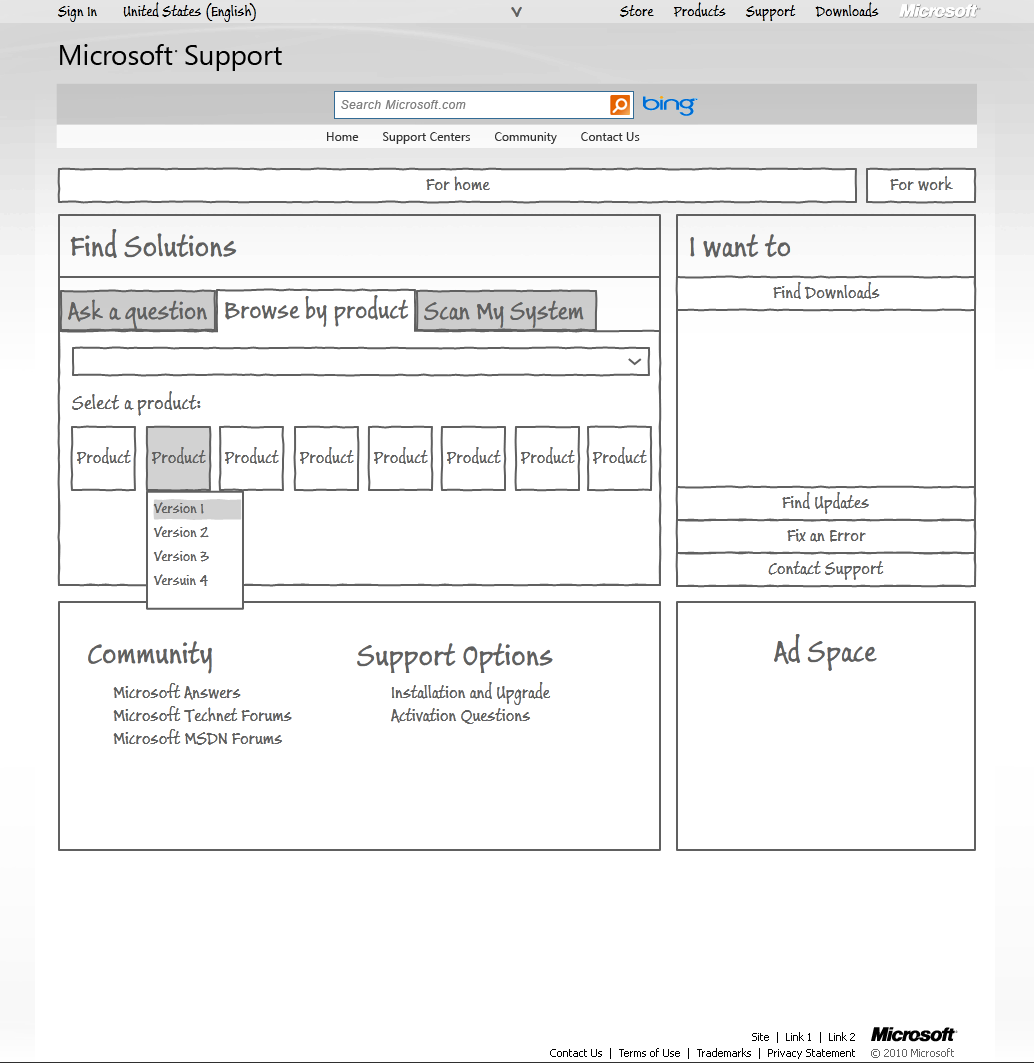Image resolution: width=1034 pixels, height=1063 pixels.
Task: Click the Microsoft logo in footer
Action: pos(913,1035)
